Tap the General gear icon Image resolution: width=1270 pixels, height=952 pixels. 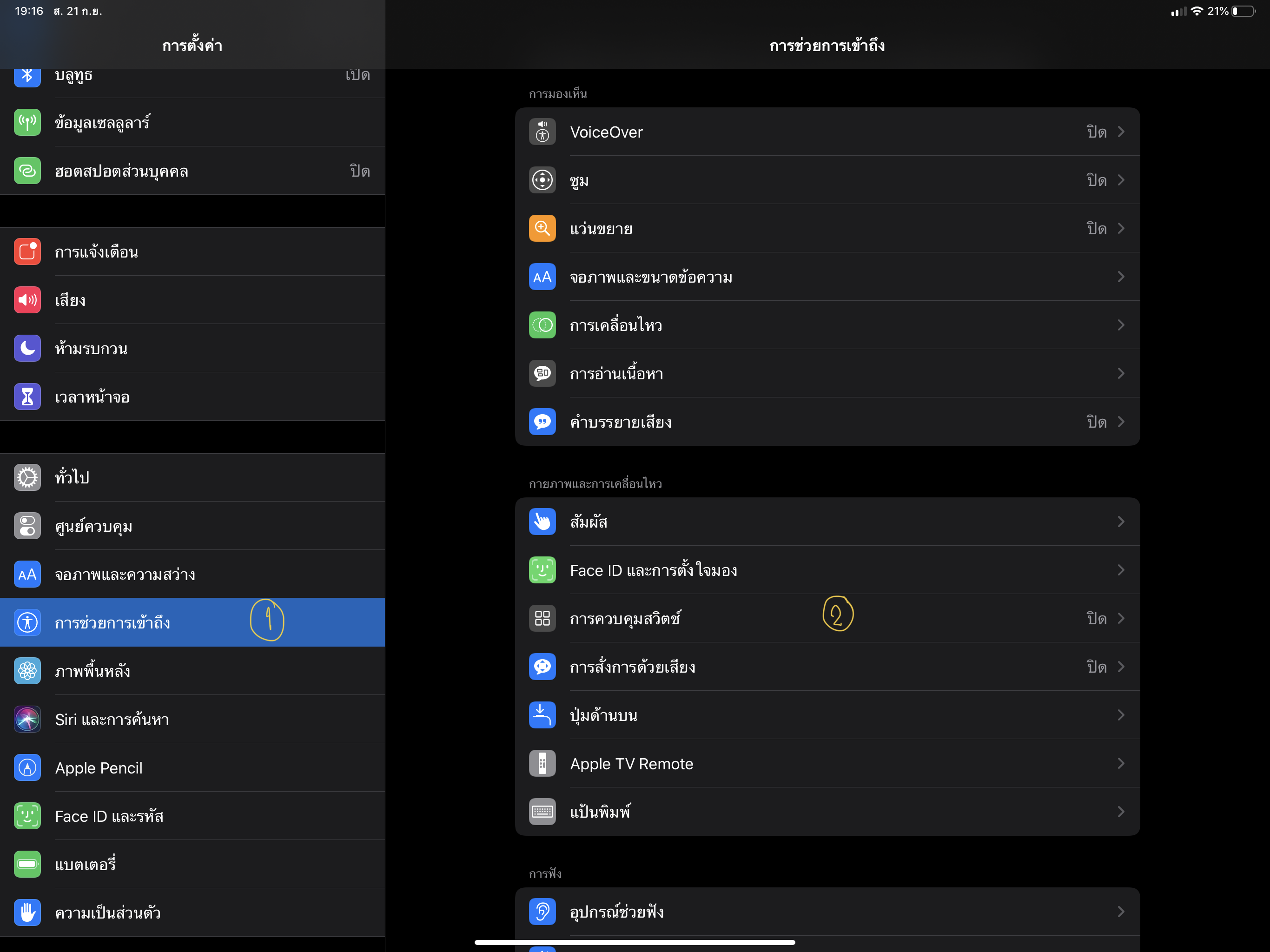(x=27, y=477)
